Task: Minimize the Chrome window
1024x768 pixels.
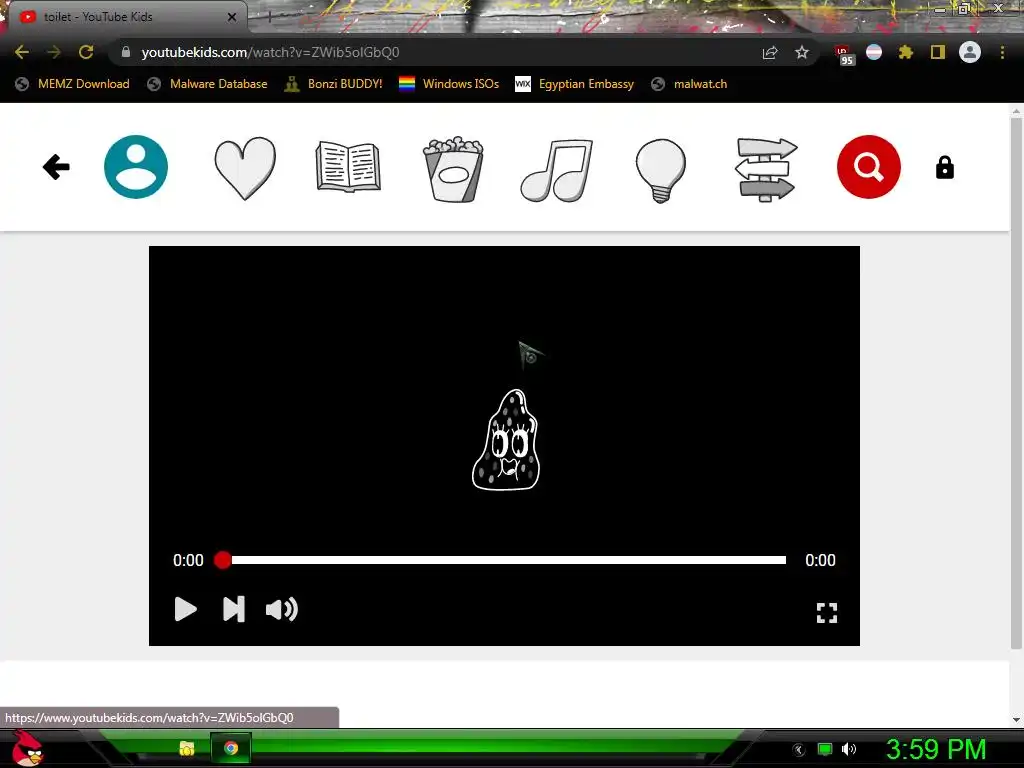Action: tap(940, 9)
